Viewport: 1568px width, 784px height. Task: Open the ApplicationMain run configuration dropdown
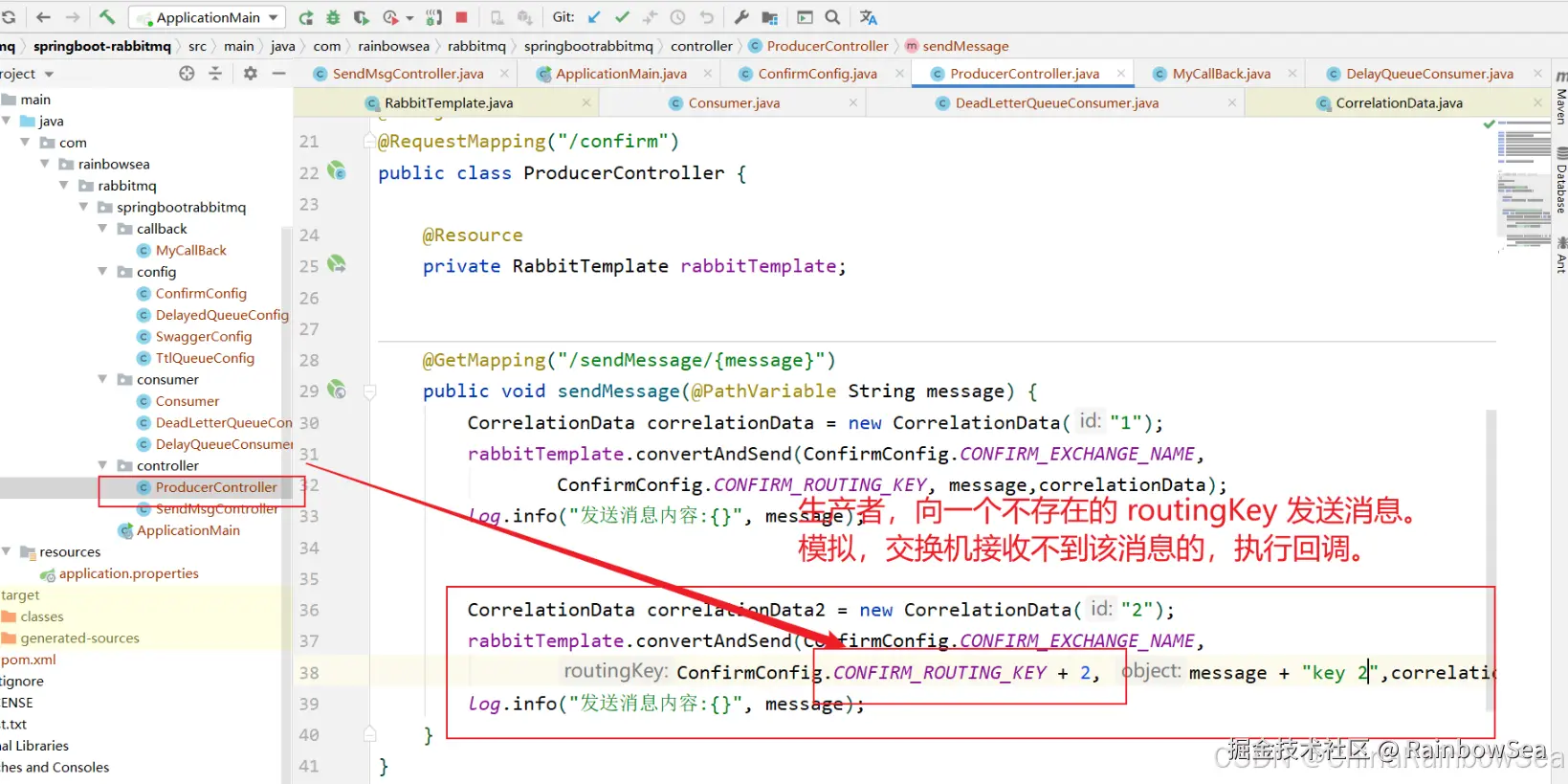click(x=208, y=17)
